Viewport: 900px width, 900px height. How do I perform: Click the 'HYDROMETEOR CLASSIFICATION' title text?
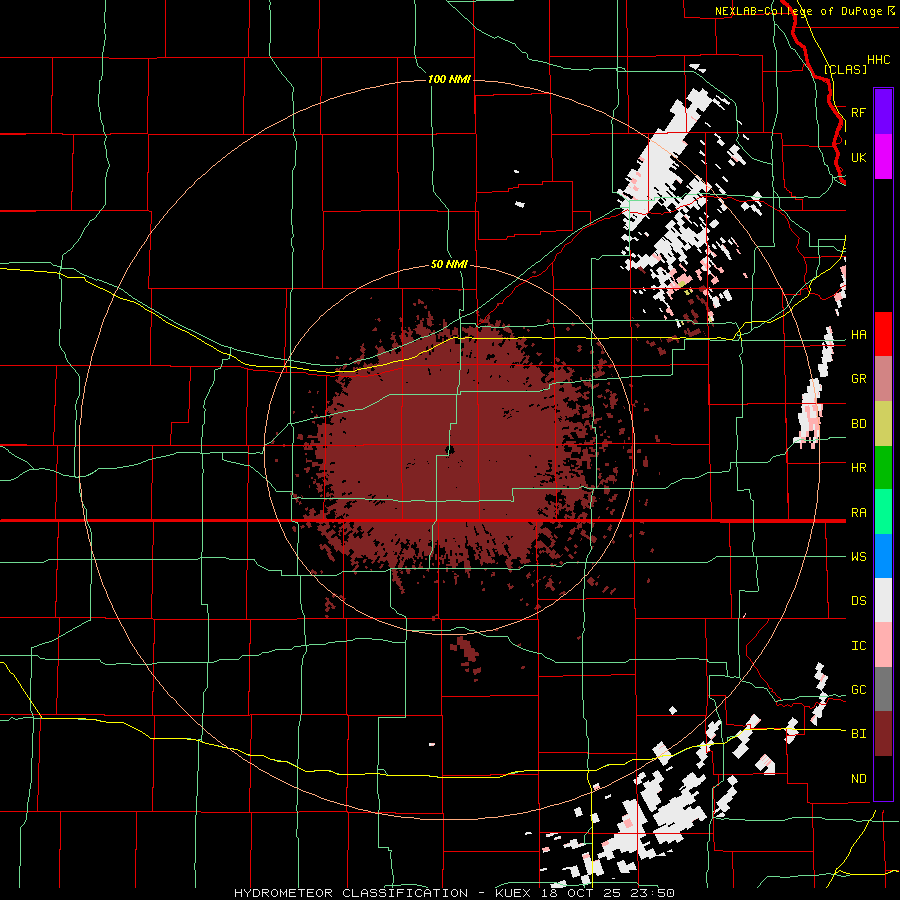click(x=351, y=893)
